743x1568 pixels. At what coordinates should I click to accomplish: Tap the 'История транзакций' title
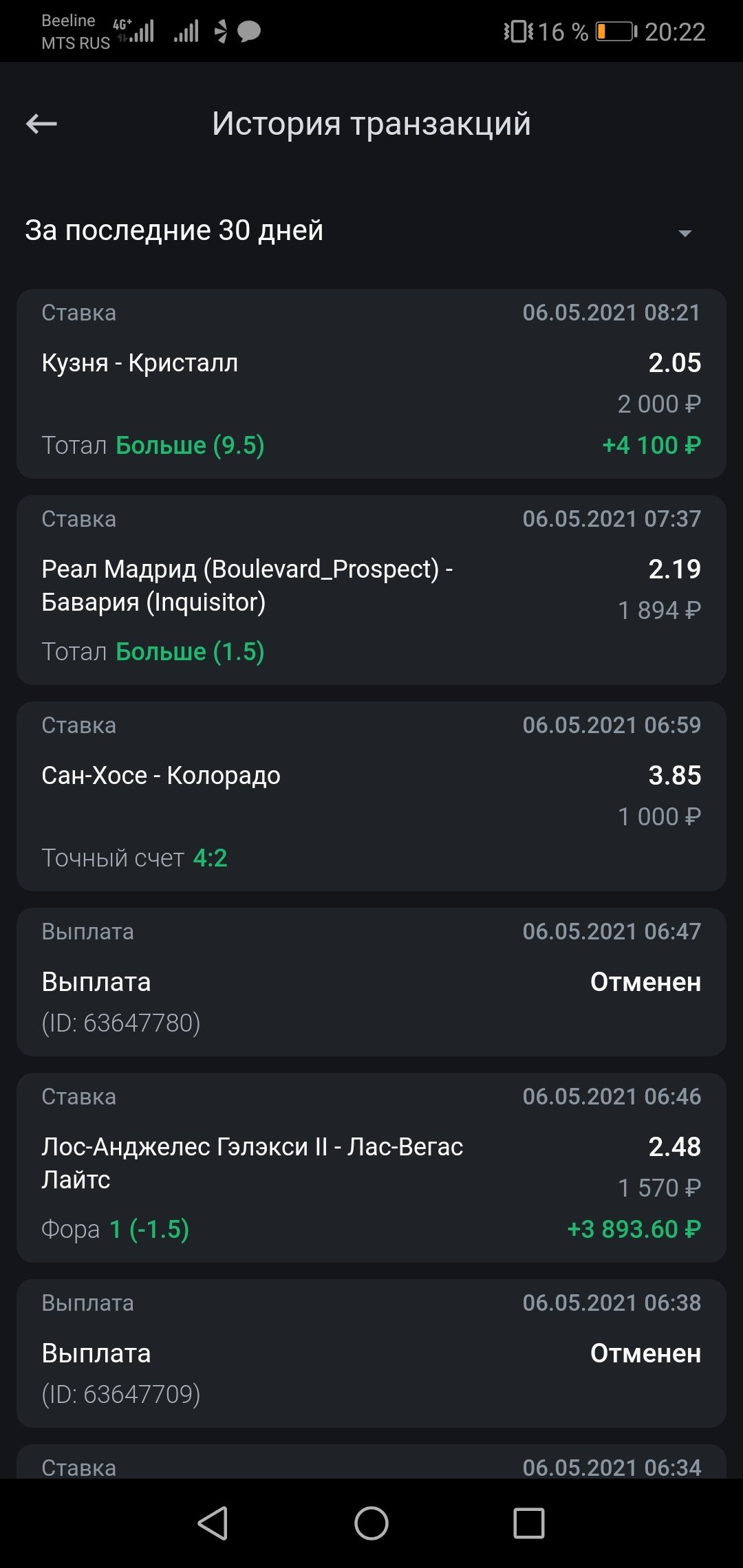(371, 124)
